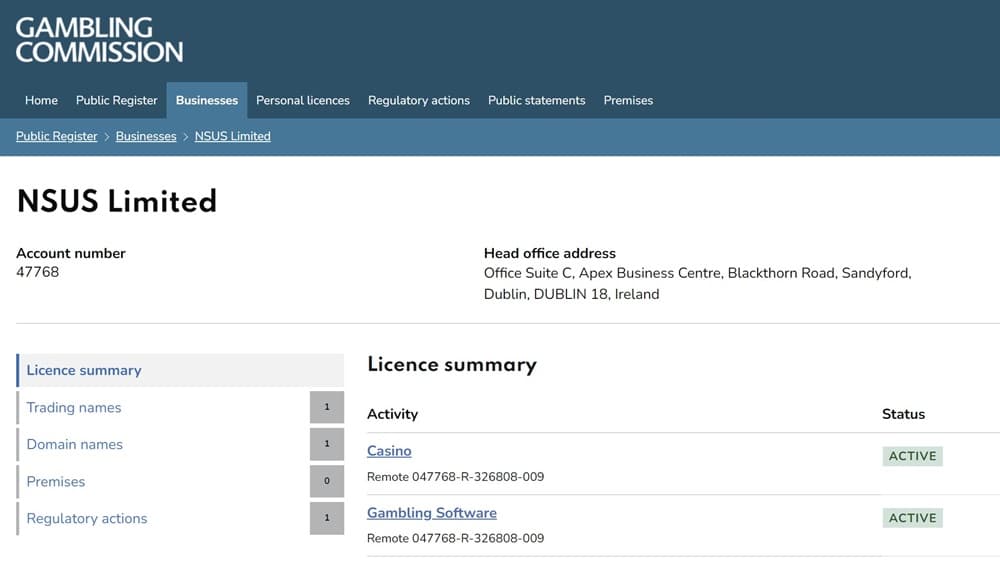Viewport: 1000px width, 564px height.
Task: Click the Casino remote licence number text
Action: [x=455, y=477]
